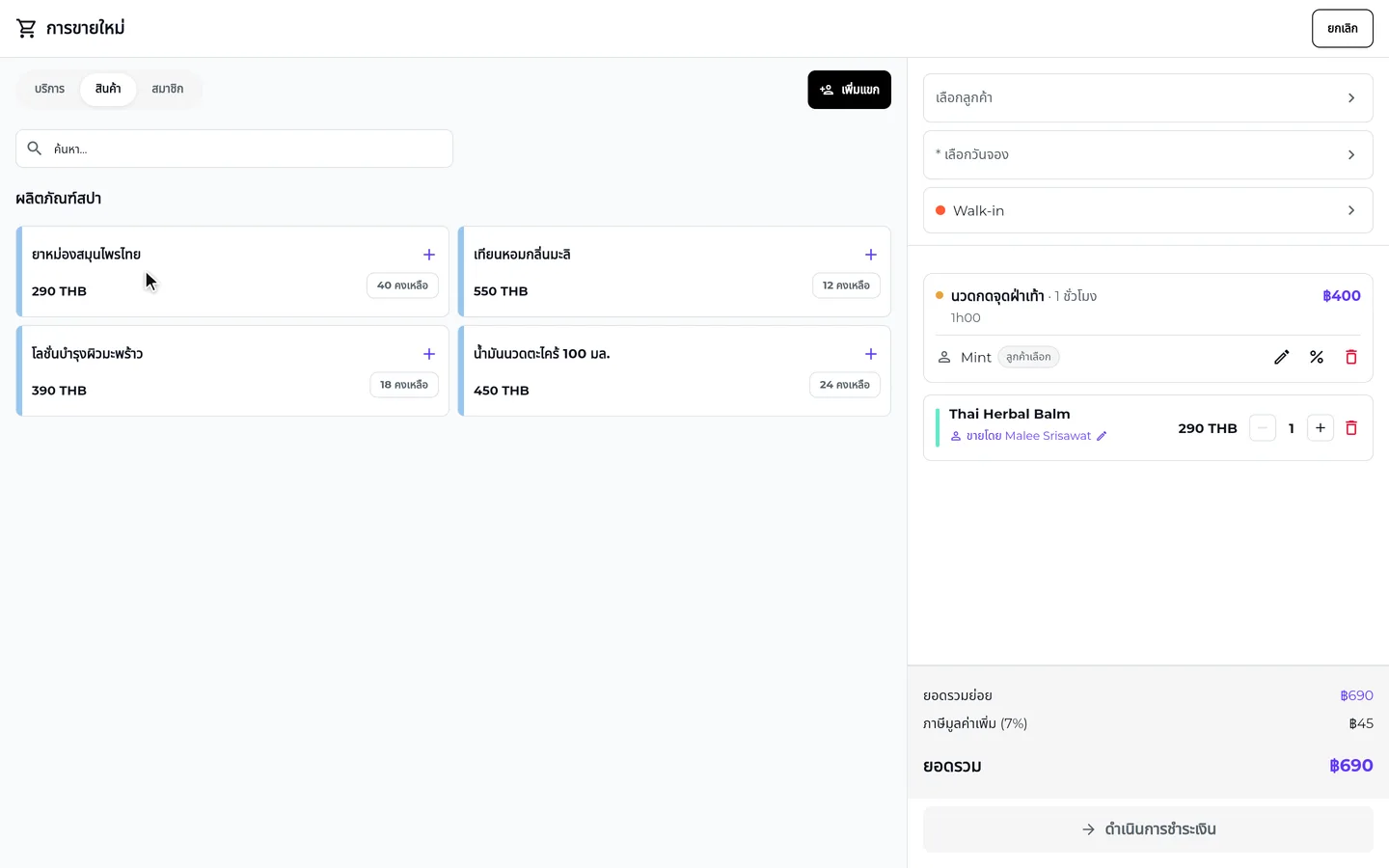The image size is (1389, 868).
Task: Click the ลูกค้าเลือก tag next to Mint
Action: click(1028, 357)
